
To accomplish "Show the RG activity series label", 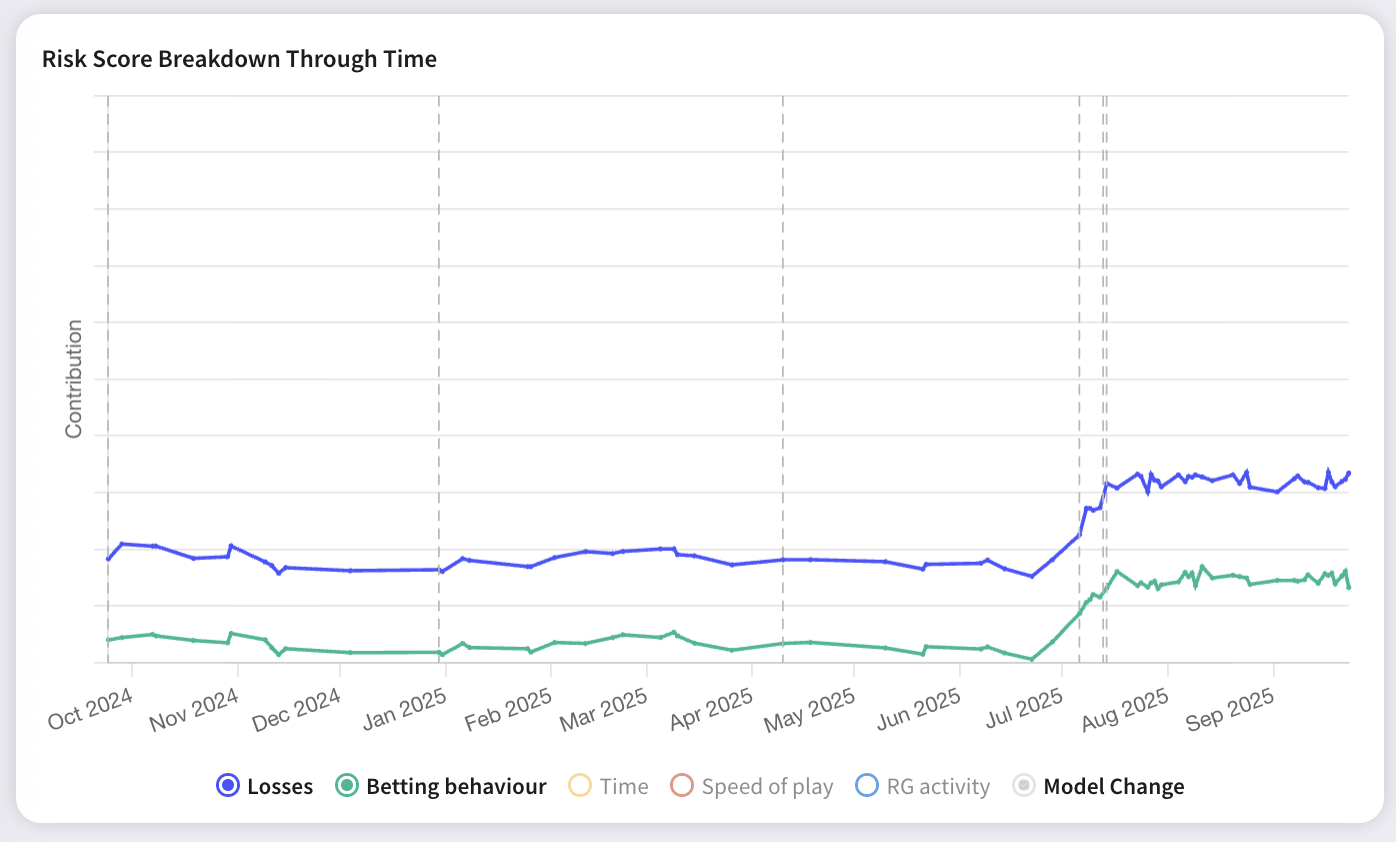I will click(938, 787).
